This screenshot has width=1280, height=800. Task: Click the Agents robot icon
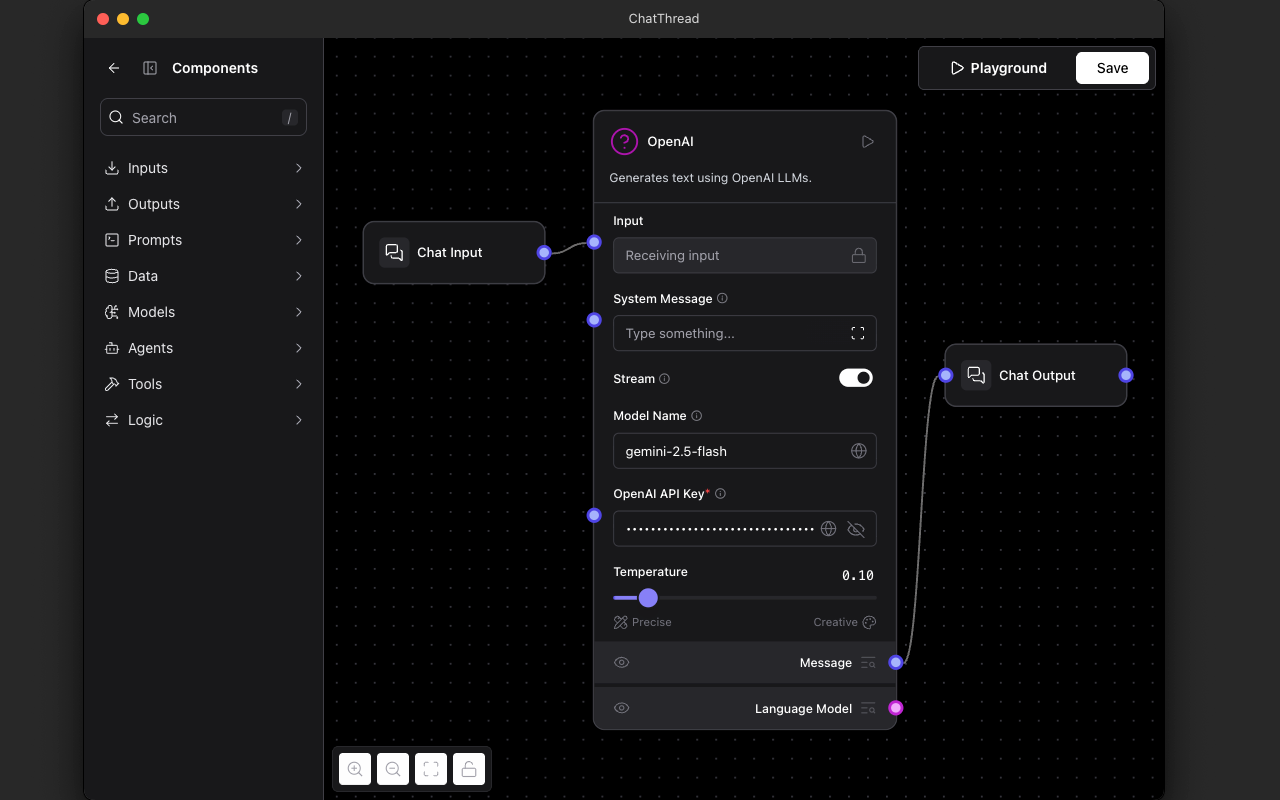pos(112,348)
